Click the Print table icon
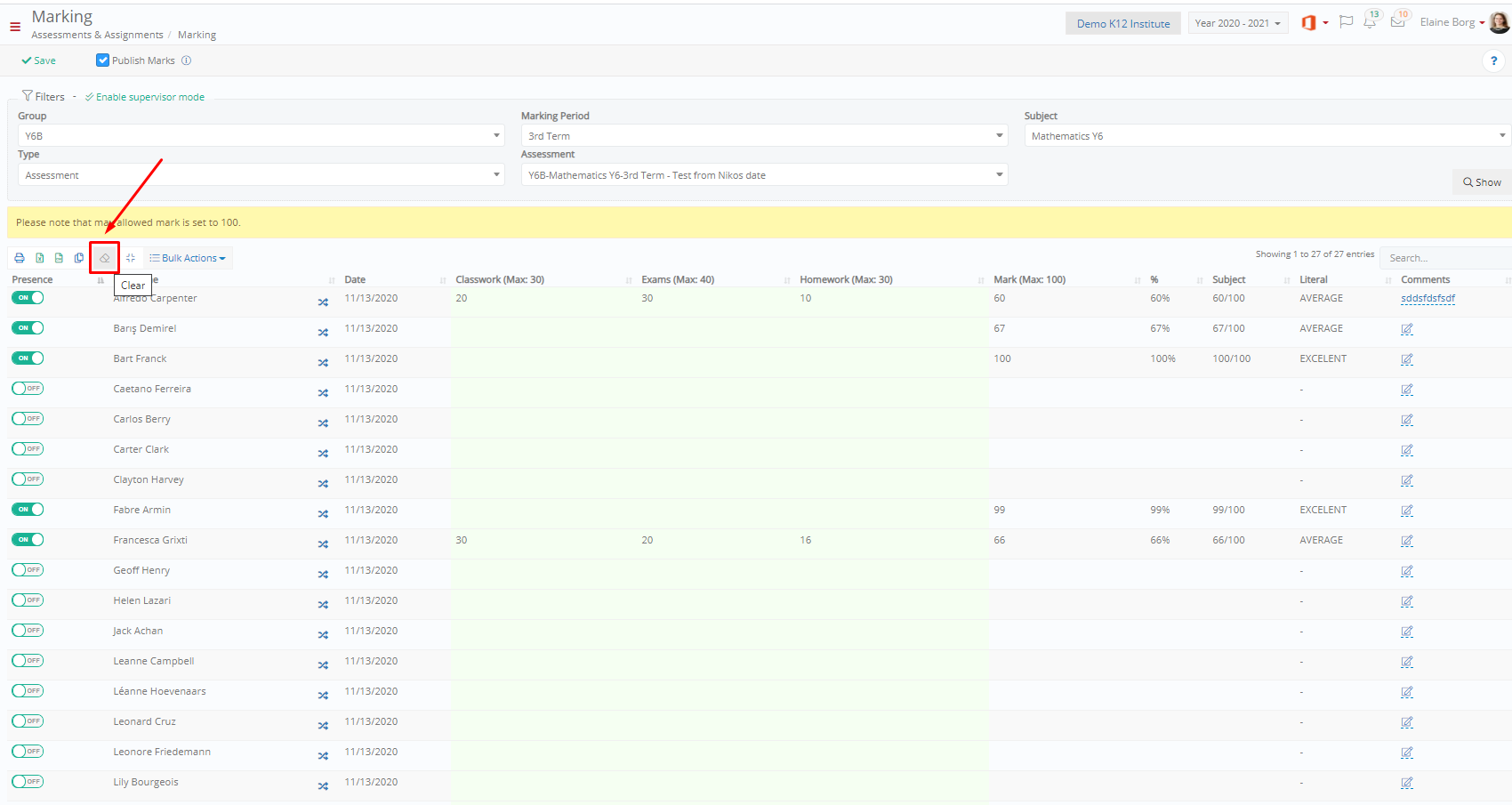1512x805 pixels. [x=20, y=258]
